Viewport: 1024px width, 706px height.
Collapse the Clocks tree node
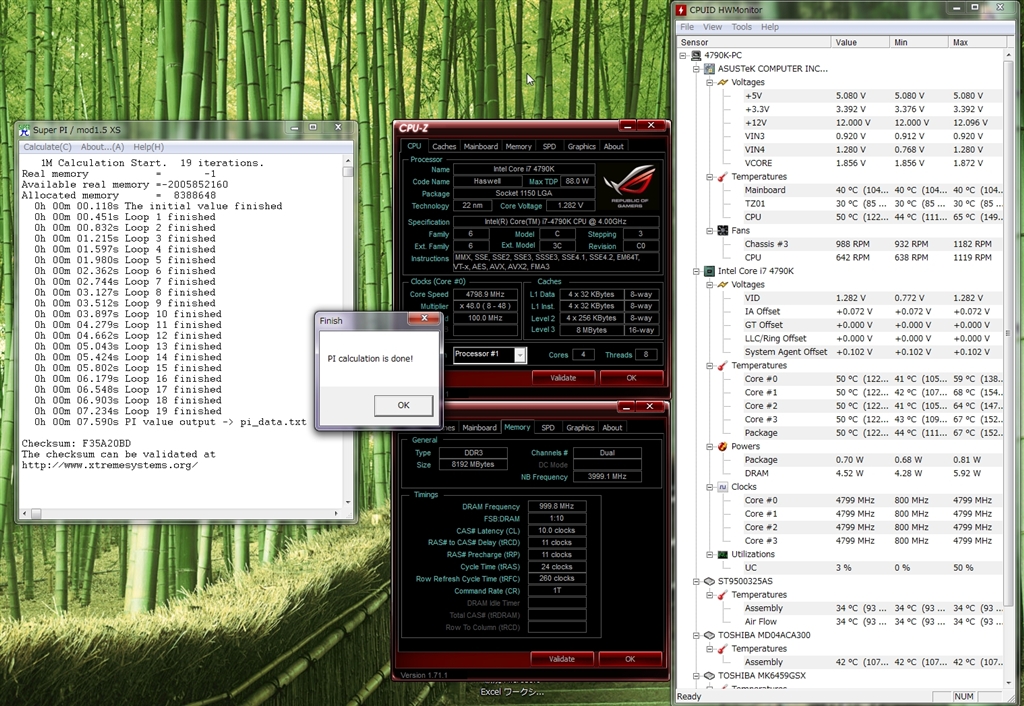click(x=709, y=487)
